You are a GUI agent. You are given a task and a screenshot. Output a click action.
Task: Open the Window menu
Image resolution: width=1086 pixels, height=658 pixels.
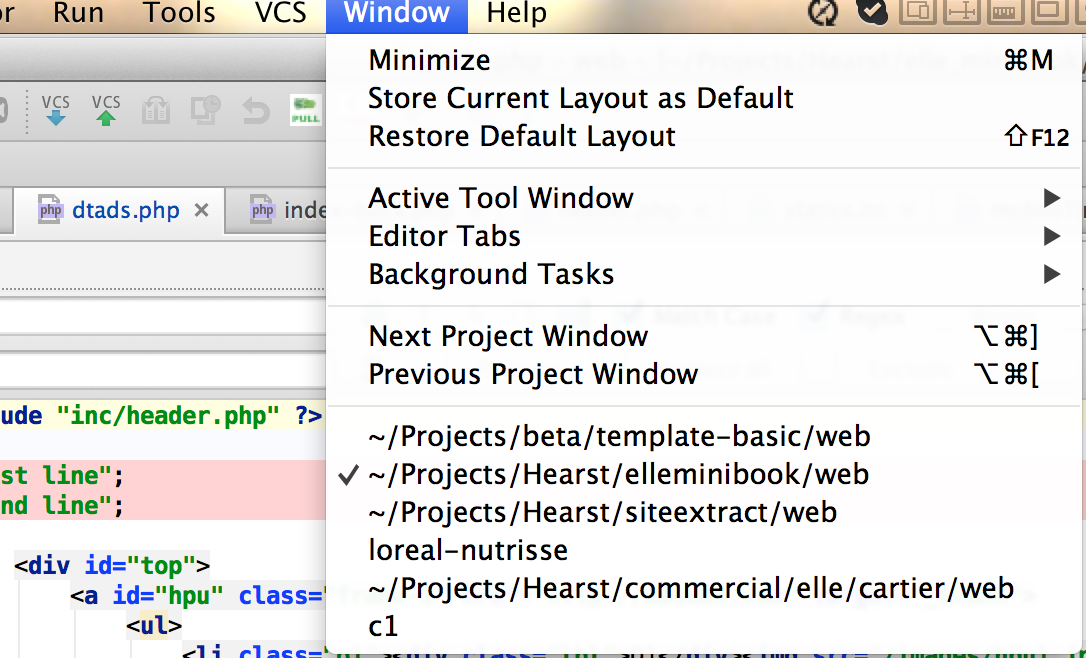coord(397,14)
